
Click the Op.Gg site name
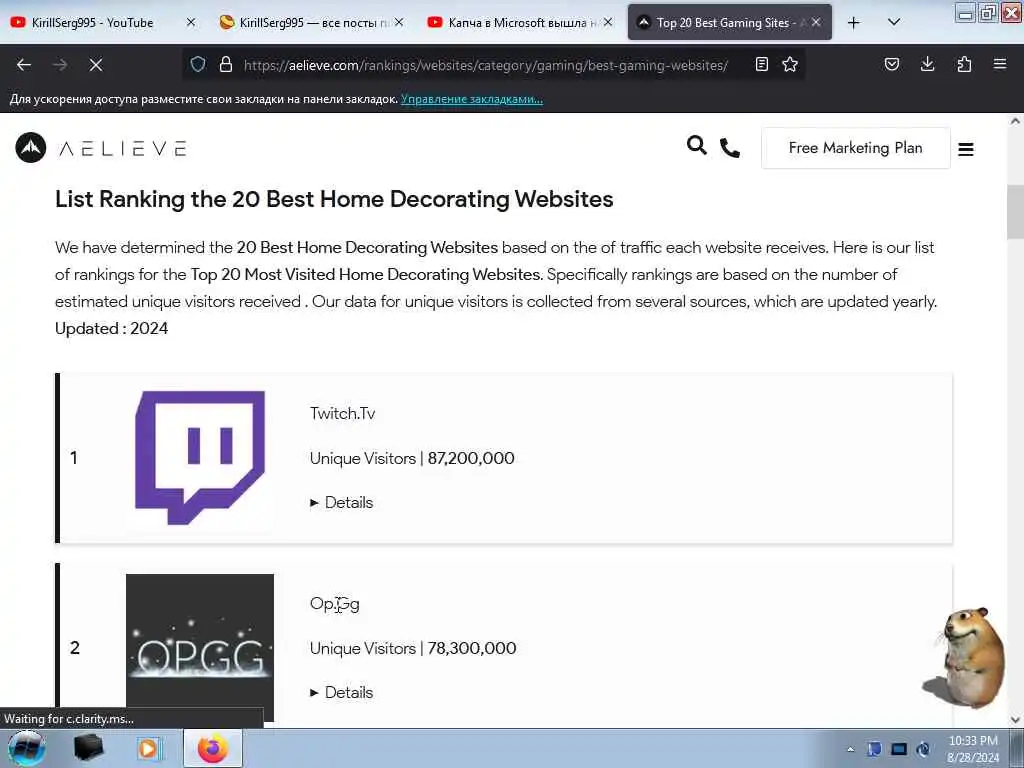coord(334,604)
